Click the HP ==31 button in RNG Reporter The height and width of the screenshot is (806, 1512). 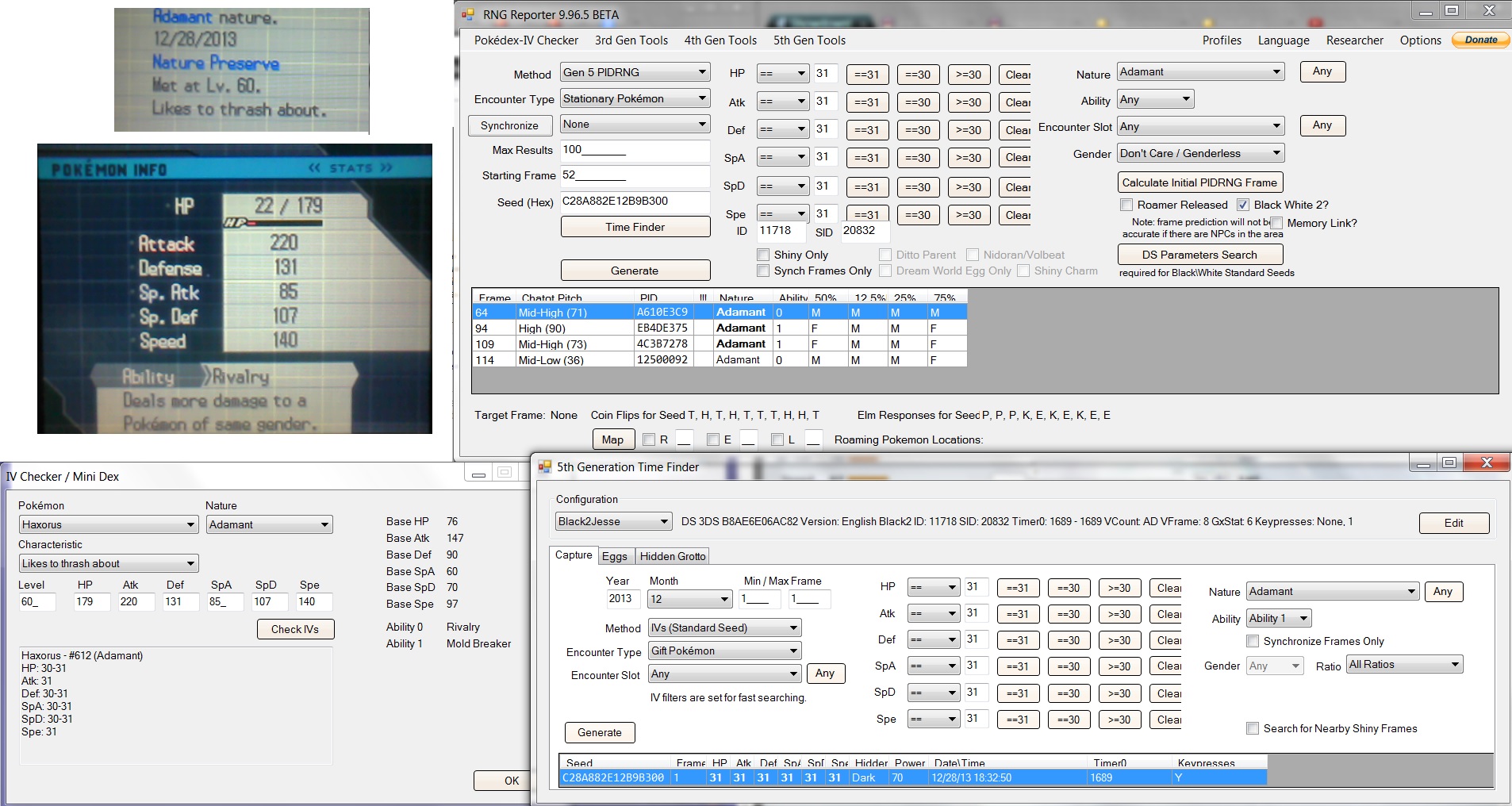(867, 75)
